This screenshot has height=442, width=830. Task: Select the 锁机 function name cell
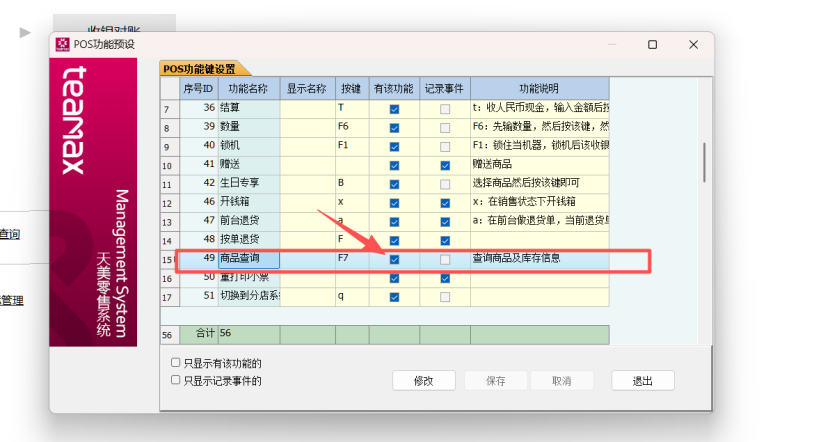[249, 146]
